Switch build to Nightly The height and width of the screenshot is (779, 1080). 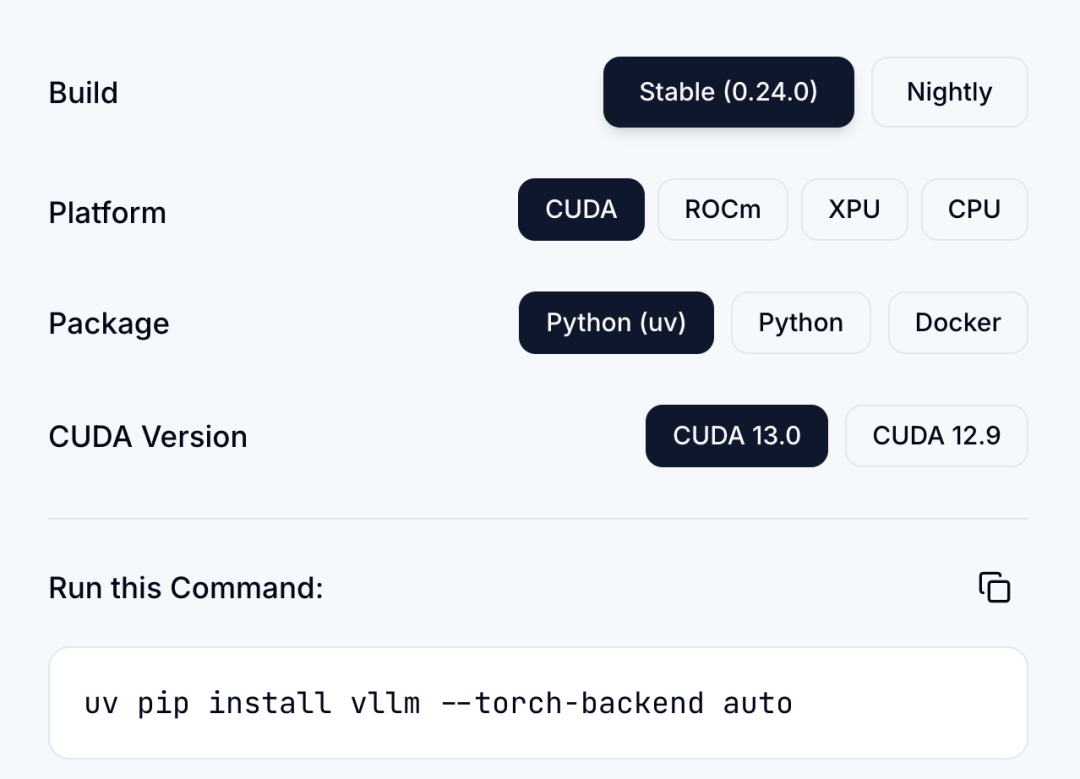pyautogui.click(x=949, y=92)
